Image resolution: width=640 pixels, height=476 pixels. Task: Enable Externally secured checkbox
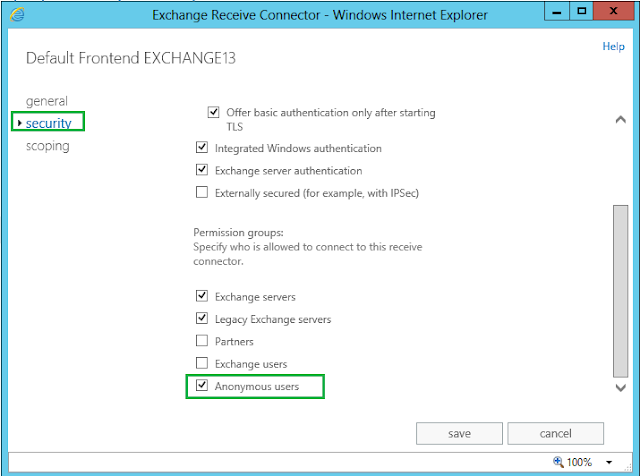(202, 192)
